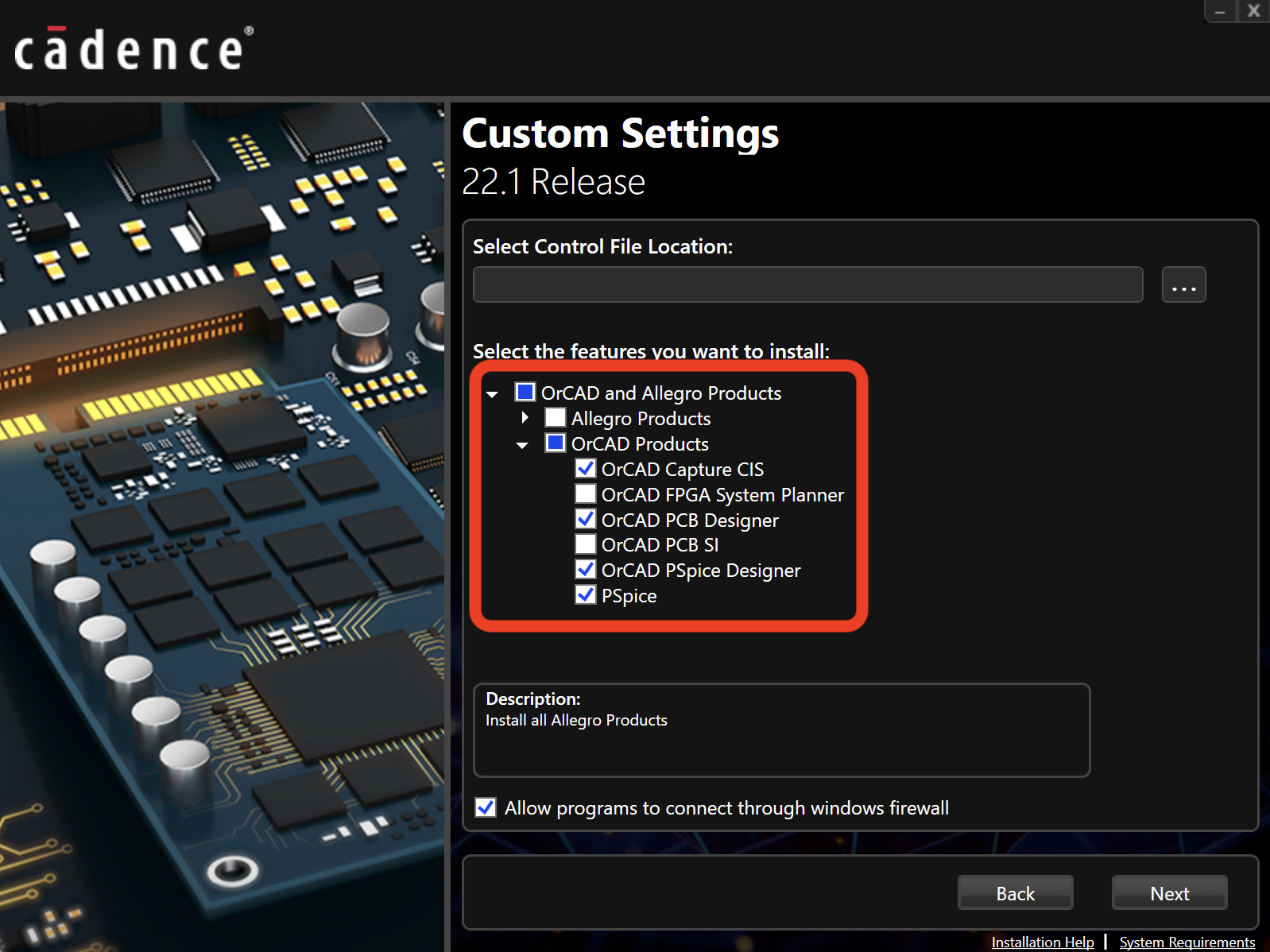
Task: Uncheck OrCAD Capture CIS
Action: point(586,469)
